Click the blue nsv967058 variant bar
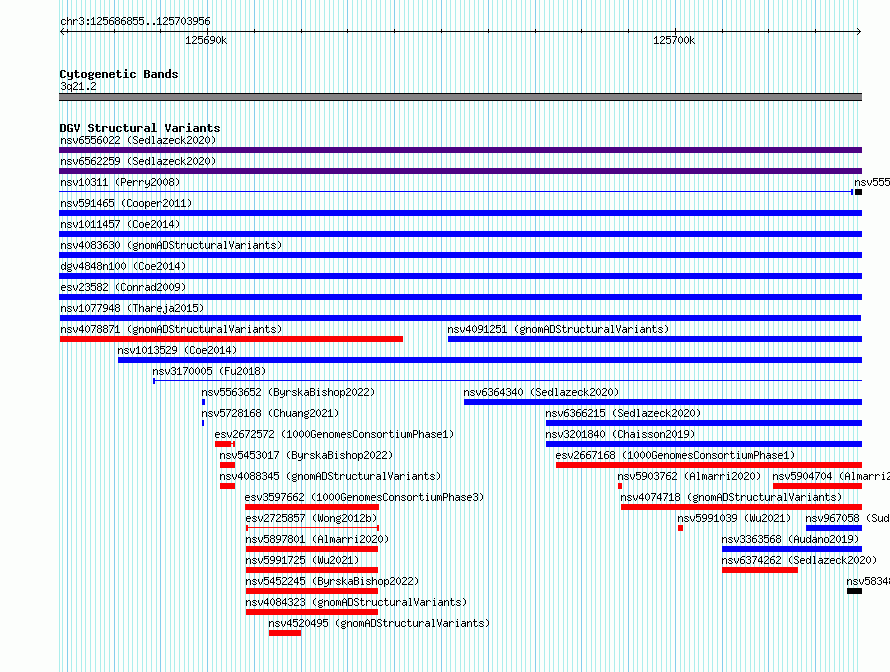Screen dimensions: 890x672 point(834,528)
